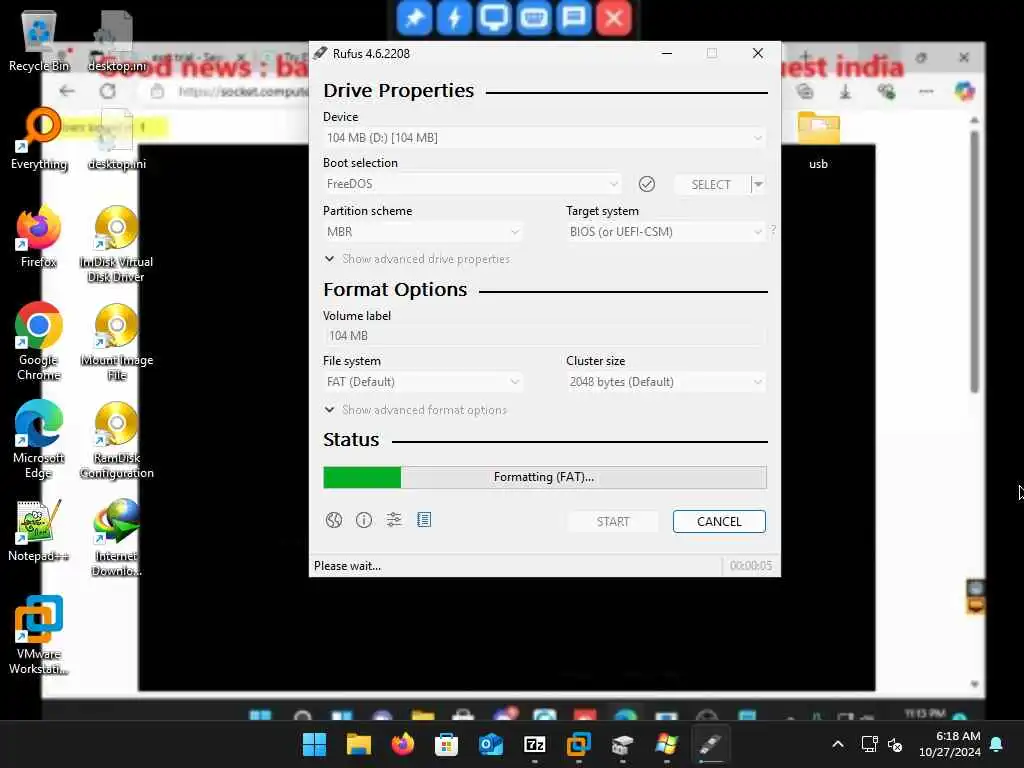Open Firefox desktop shortcut
Image resolution: width=1024 pixels, height=768 pixels.
tap(39, 236)
